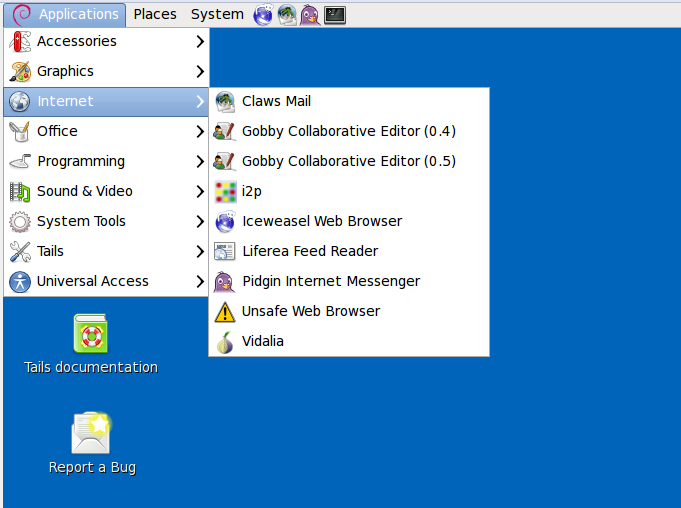681x508 pixels.
Task: Select the Accessories menu label
Action: [77, 41]
